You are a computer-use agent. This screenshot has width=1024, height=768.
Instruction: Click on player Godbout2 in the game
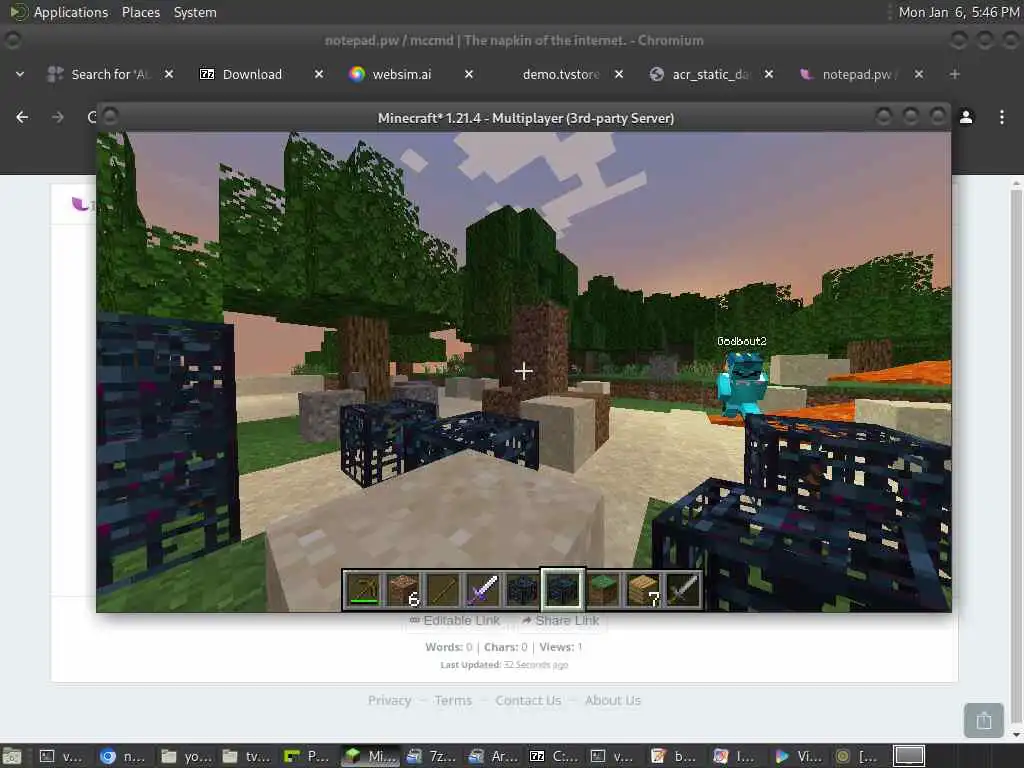pyautogui.click(x=742, y=383)
